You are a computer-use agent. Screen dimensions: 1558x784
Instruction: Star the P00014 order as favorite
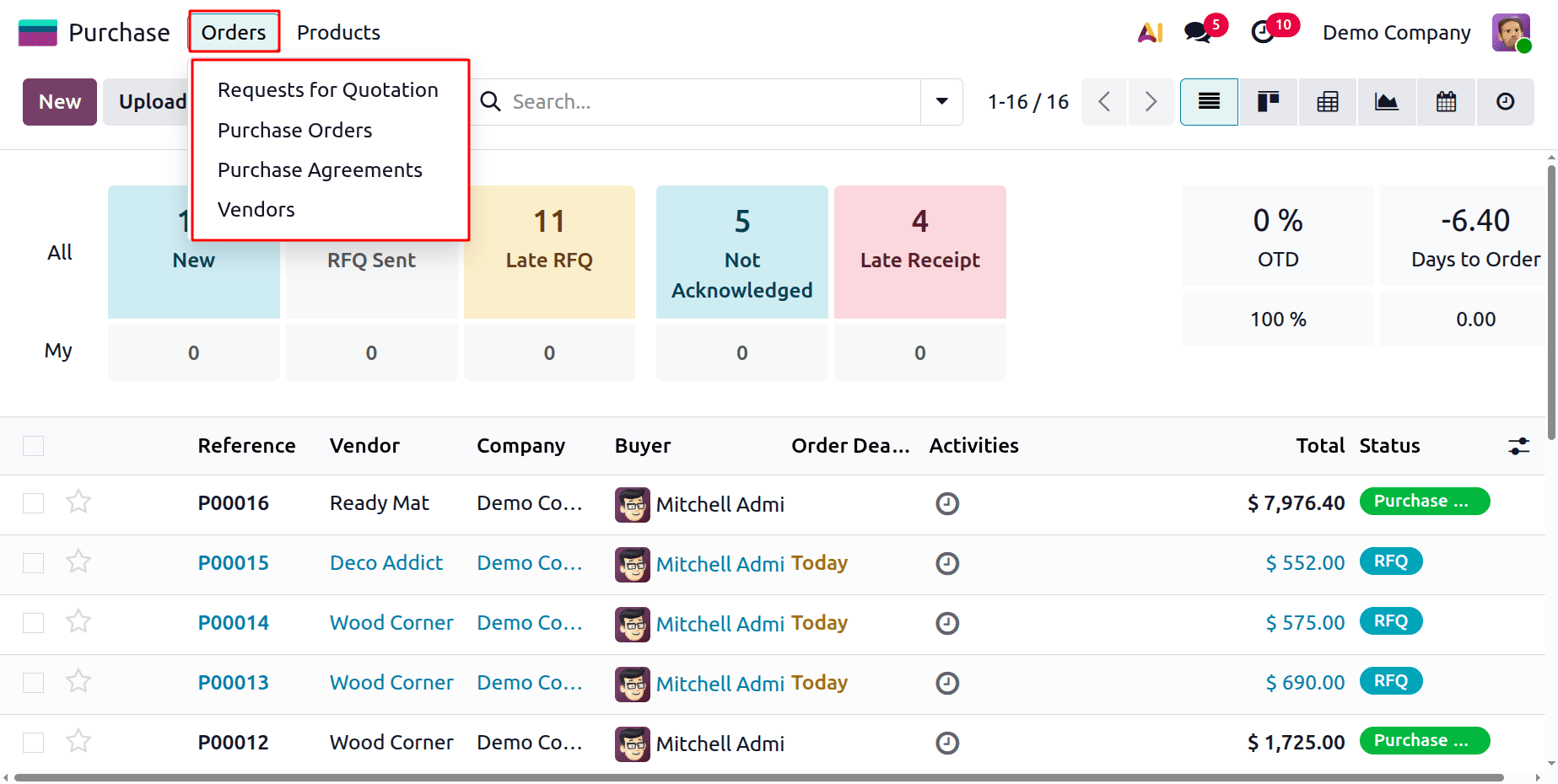[78, 621]
